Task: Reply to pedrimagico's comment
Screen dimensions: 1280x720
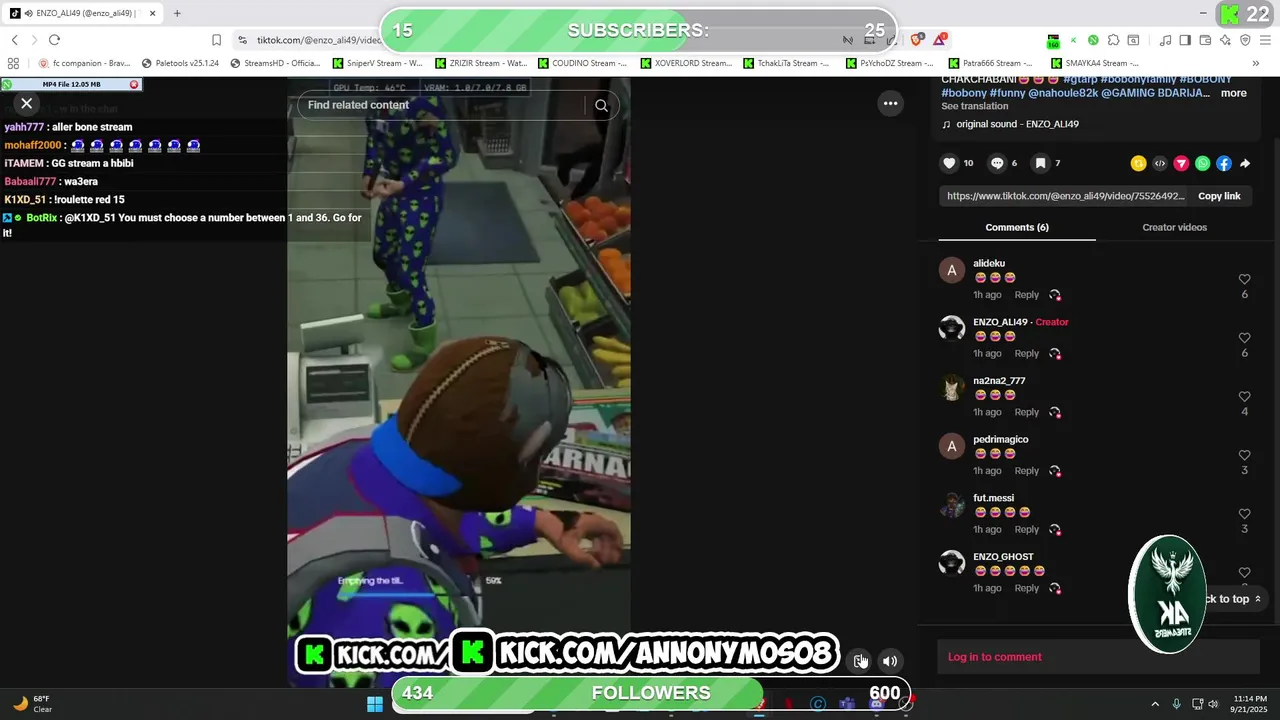Action: (1027, 471)
